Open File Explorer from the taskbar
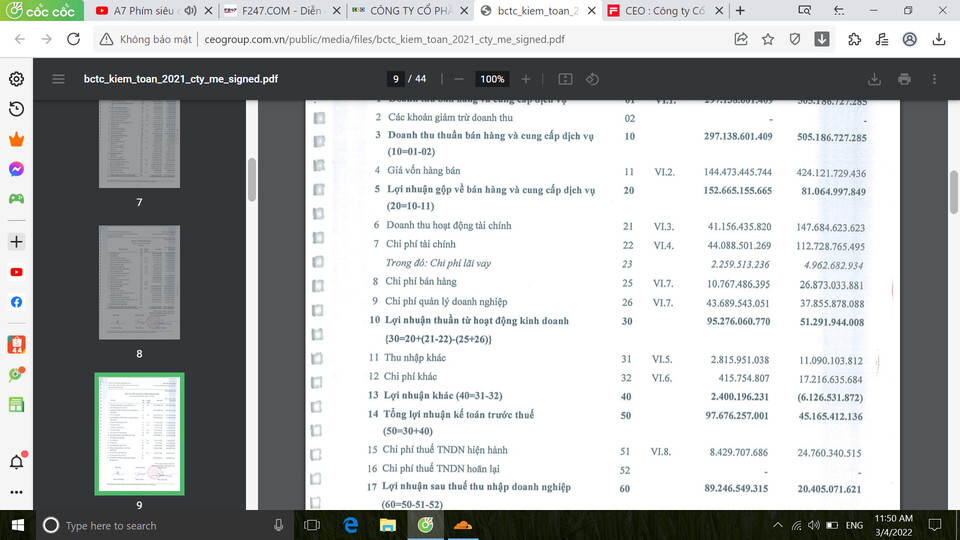 click(388, 525)
